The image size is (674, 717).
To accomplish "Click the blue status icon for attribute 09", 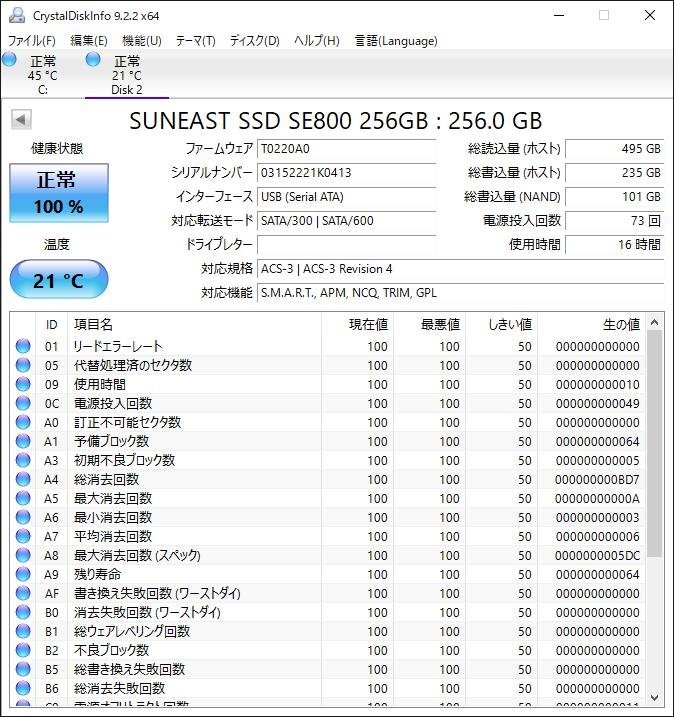I will click(x=23, y=384).
